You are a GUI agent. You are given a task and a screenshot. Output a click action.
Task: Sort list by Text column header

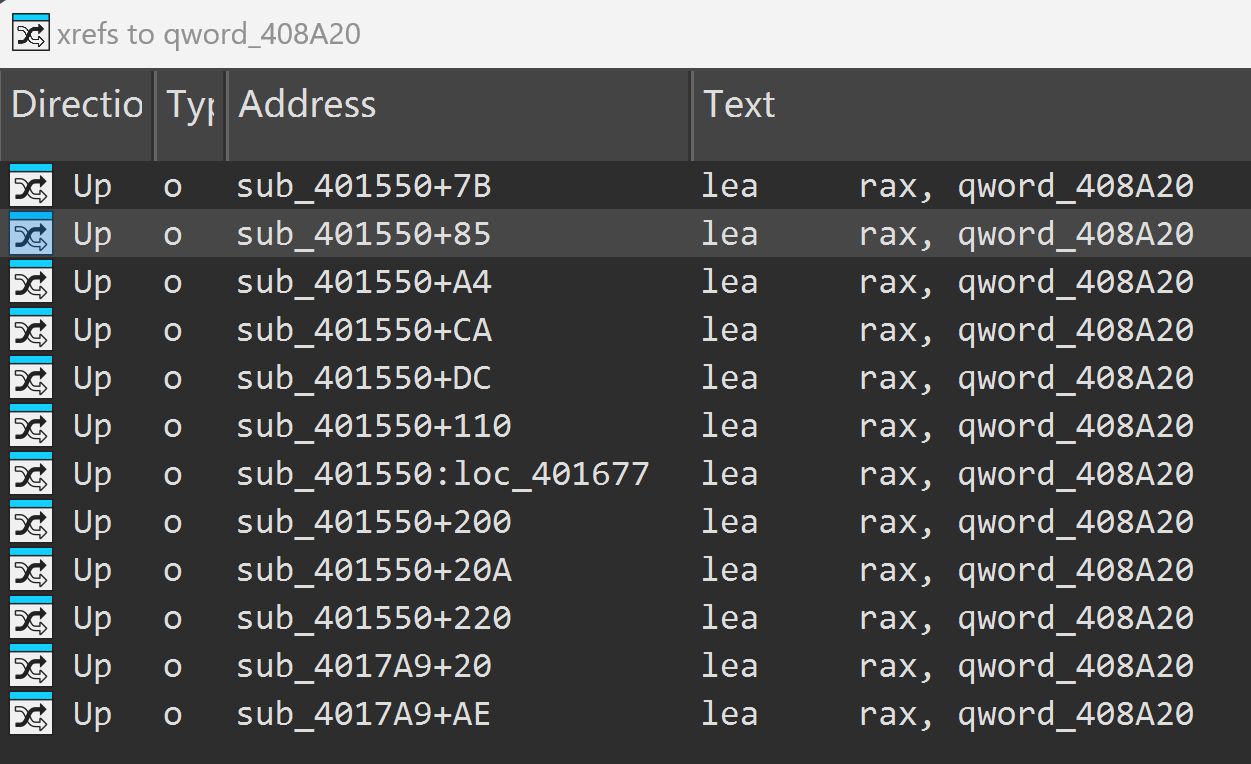point(739,105)
